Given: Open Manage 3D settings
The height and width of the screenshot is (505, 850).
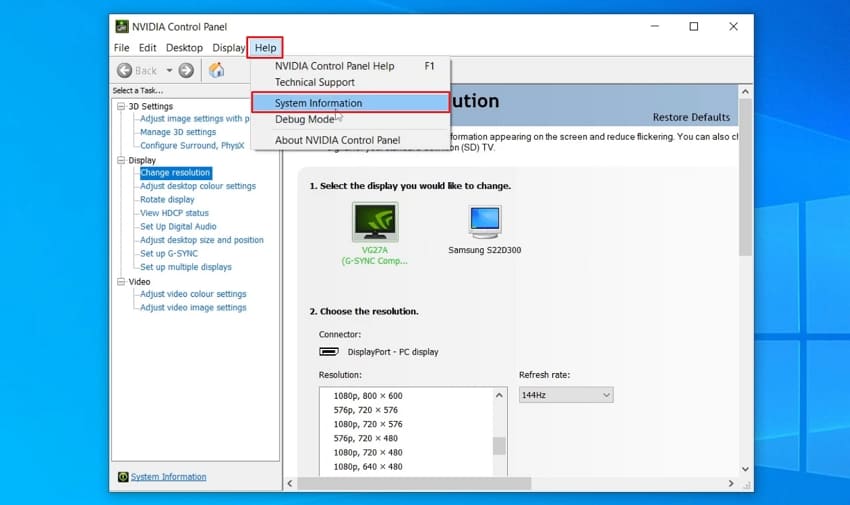Looking at the screenshot, I should 178,132.
